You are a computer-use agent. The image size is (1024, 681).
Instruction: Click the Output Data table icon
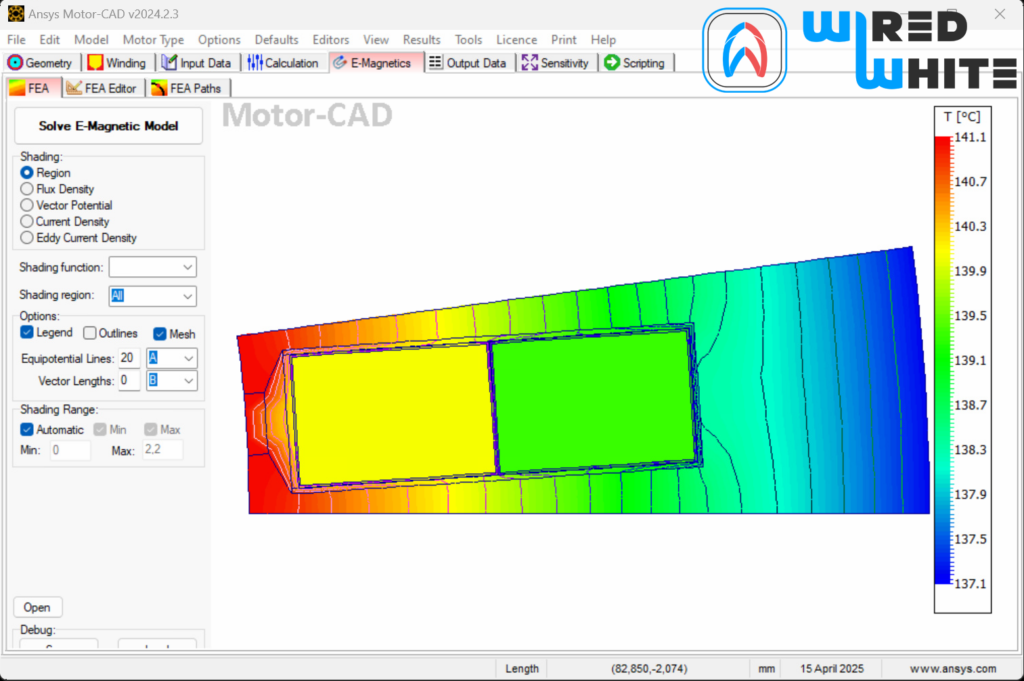[x=436, y=63]
